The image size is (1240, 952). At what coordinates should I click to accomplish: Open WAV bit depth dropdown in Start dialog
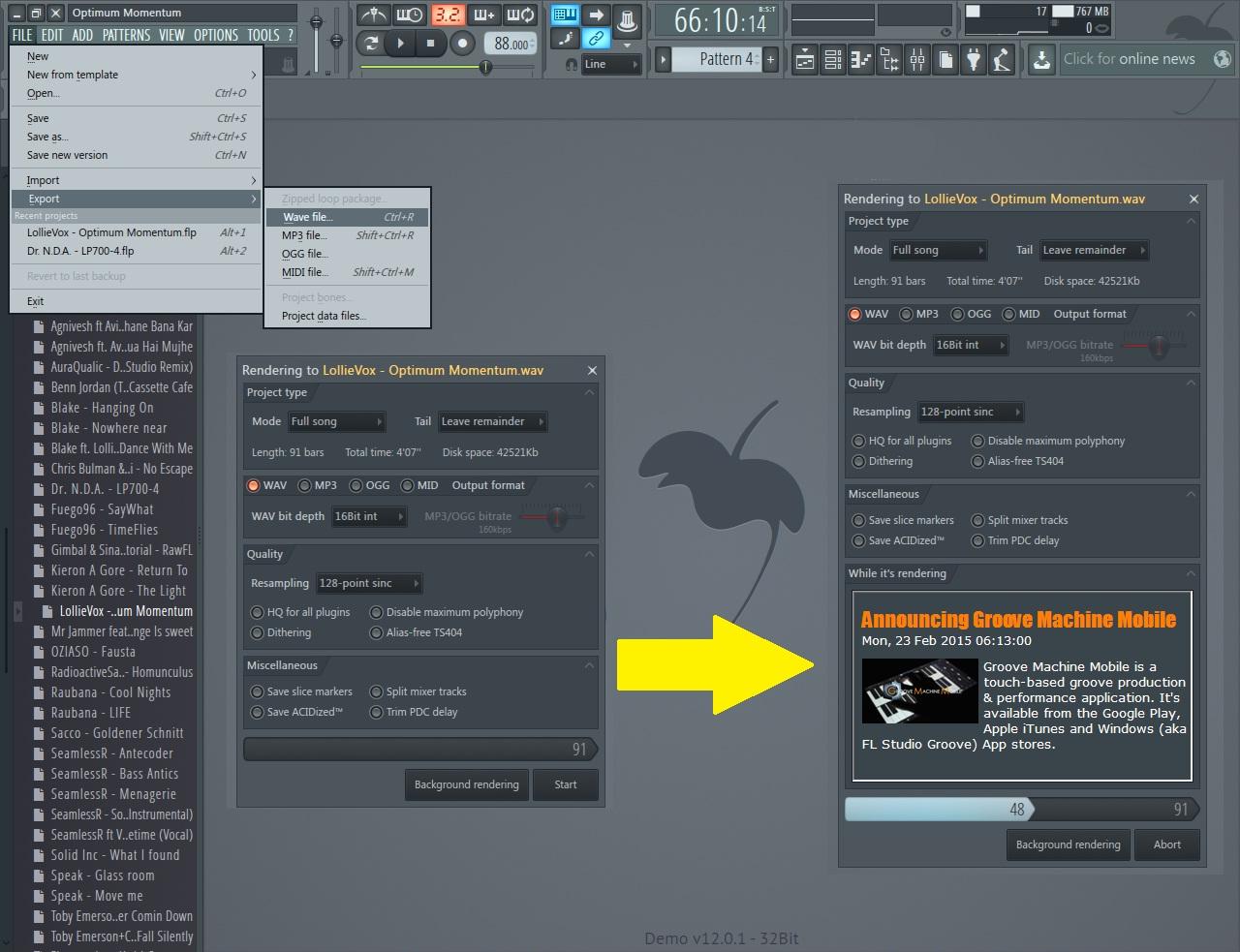[369, 516]
